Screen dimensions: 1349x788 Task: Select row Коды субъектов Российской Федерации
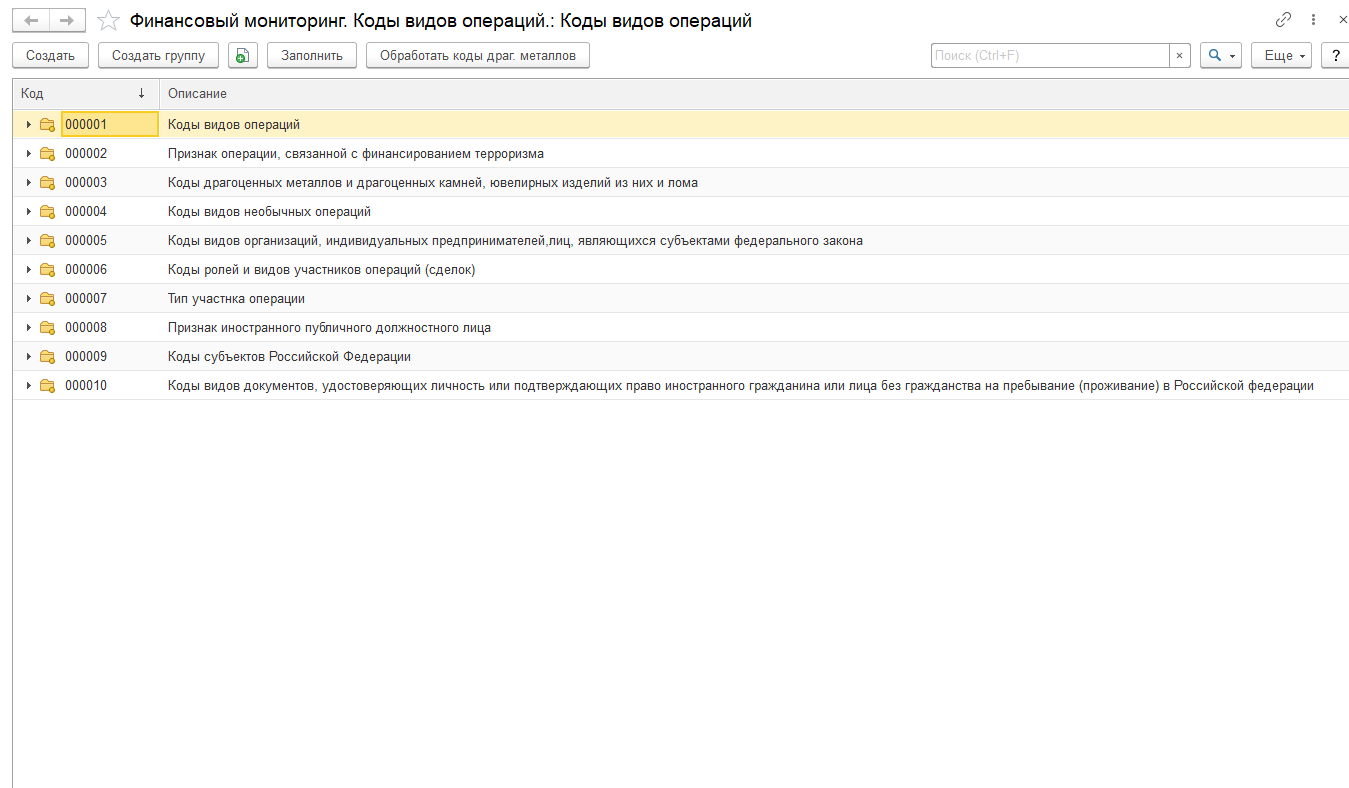coord(680,357)
